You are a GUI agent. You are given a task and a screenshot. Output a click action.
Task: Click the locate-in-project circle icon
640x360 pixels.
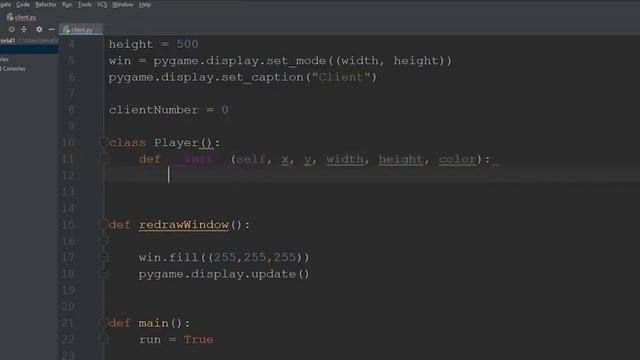[11, 29]
